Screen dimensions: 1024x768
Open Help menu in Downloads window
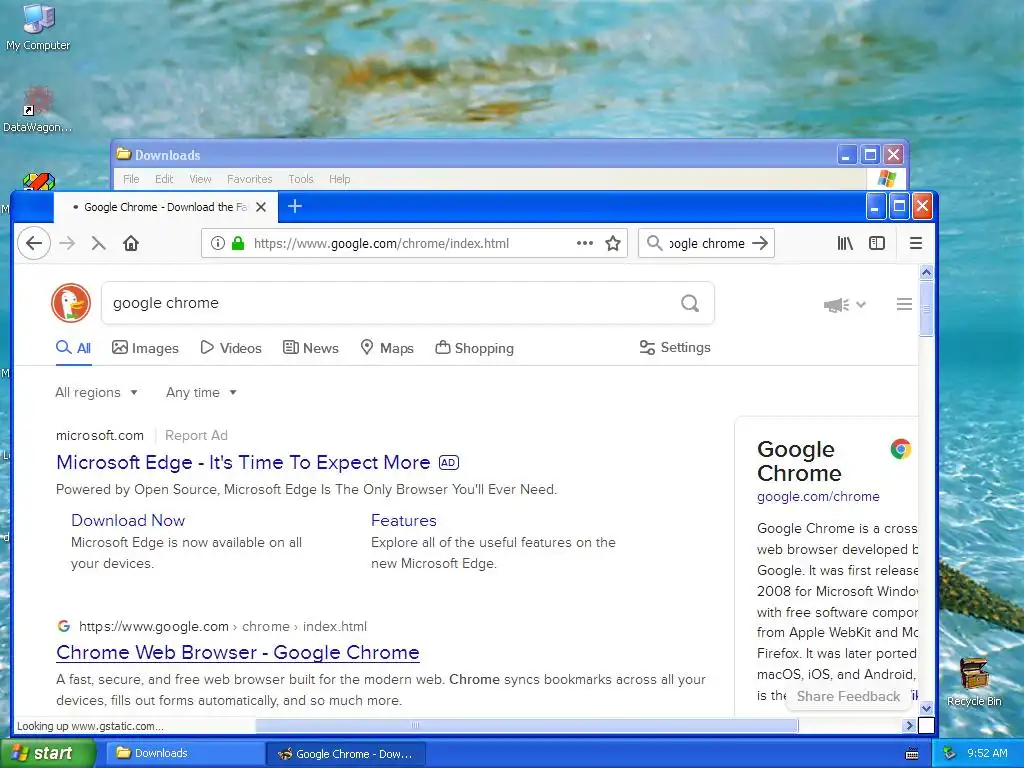[x=340, y=179]
